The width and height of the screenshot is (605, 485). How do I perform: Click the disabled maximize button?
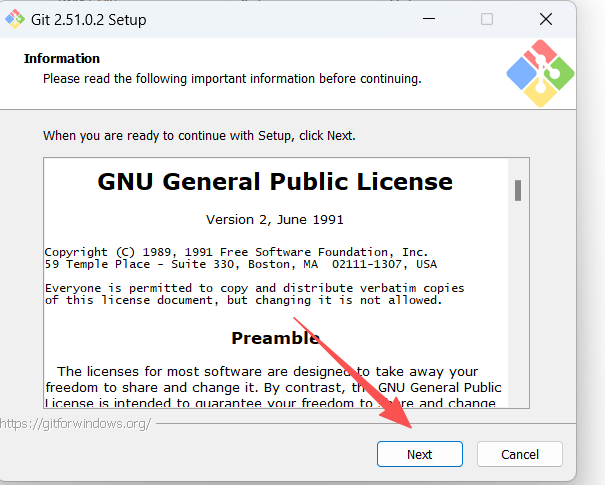pyautogui.click(x=487, y=19)
